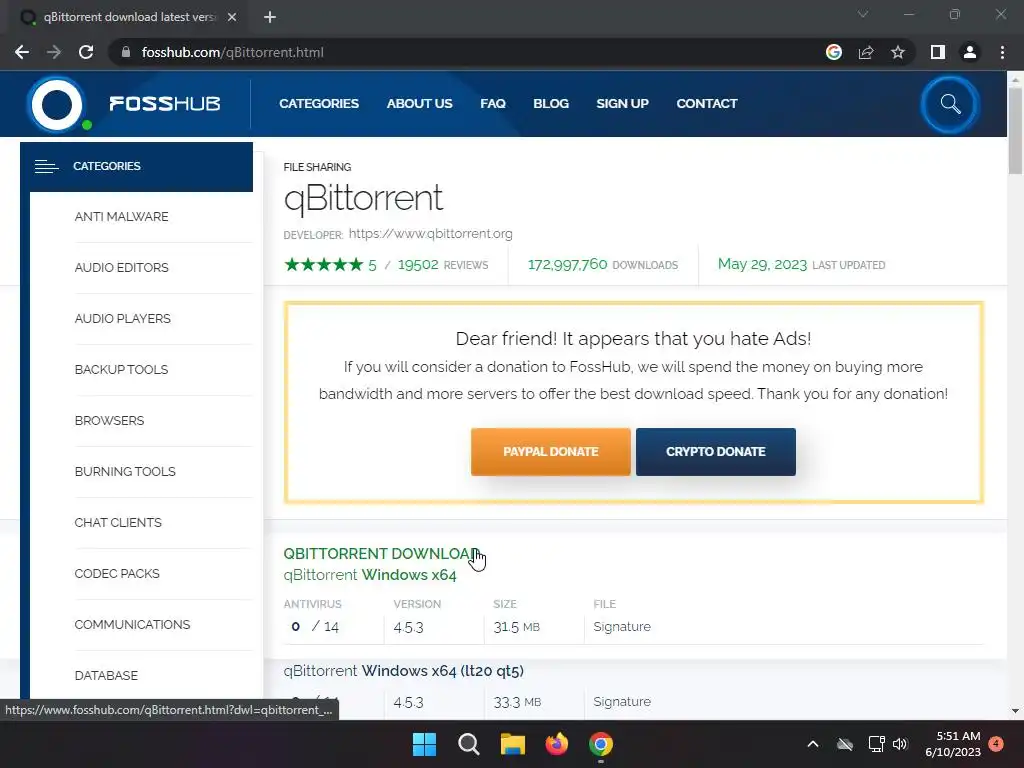Open the BROWSERS category

tap(110, 421)
